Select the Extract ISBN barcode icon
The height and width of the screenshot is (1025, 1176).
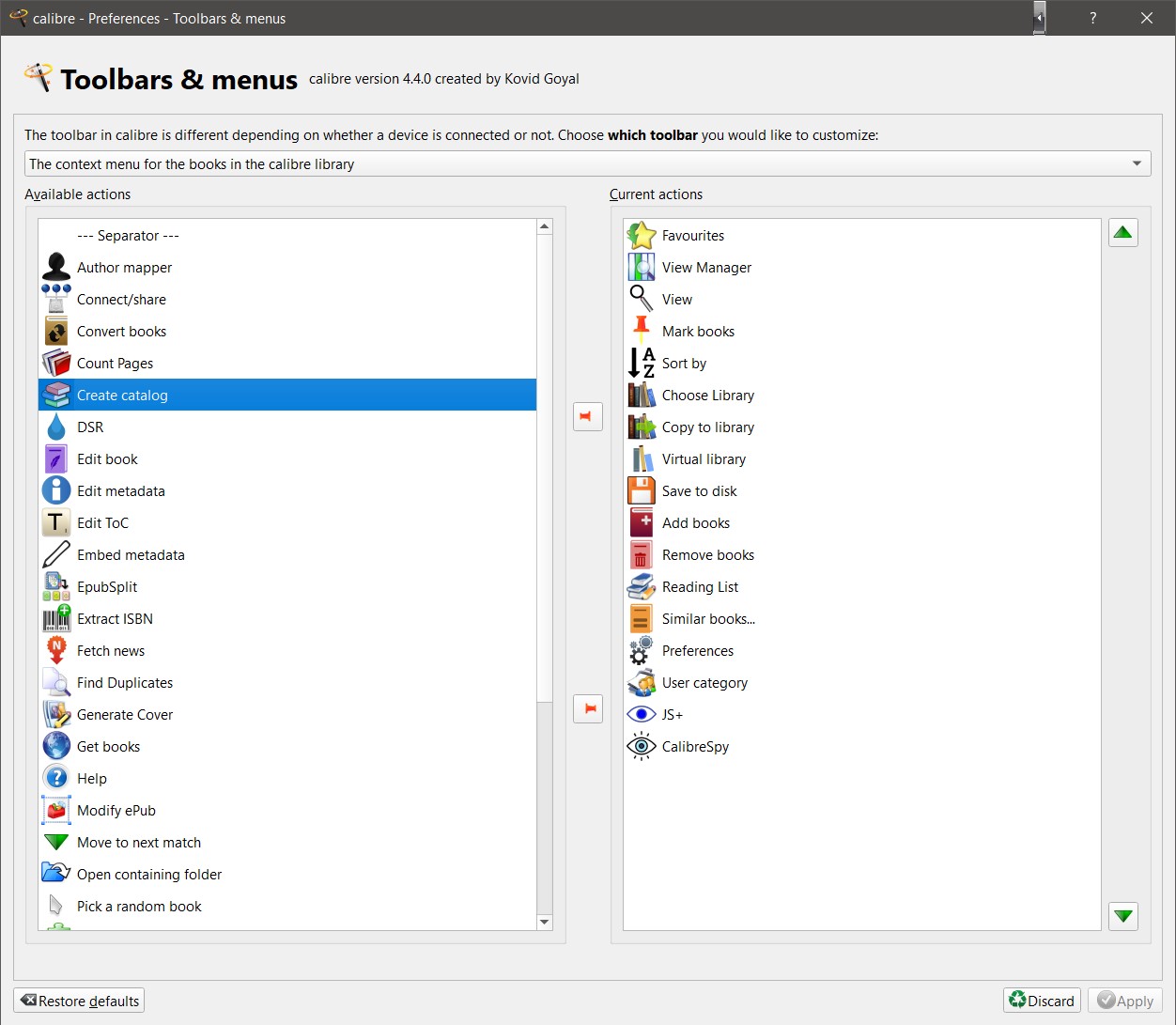pos(56,618)
